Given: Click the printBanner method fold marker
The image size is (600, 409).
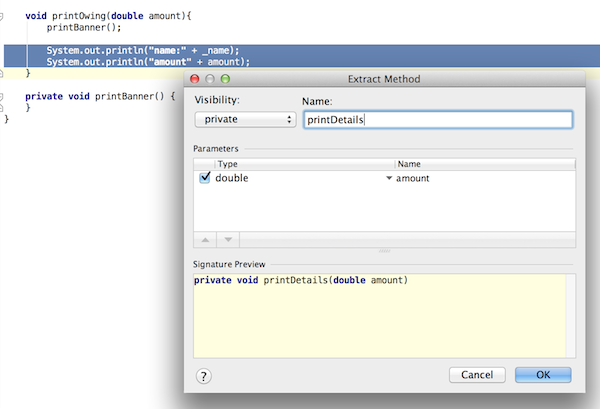Looking at the screenshot, I should coord(5,96).
